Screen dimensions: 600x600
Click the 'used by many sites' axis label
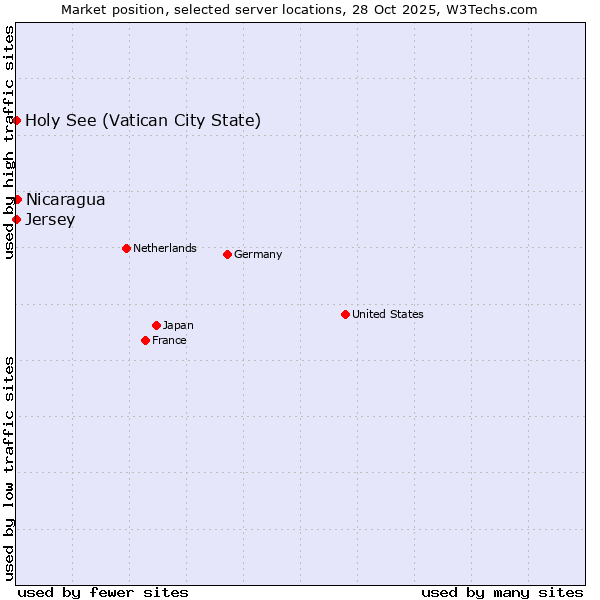click(502, 592)
